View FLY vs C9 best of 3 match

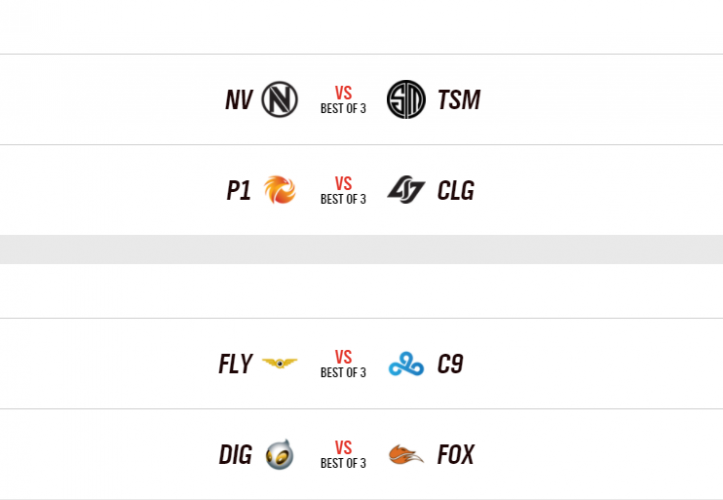coord(343,364)
